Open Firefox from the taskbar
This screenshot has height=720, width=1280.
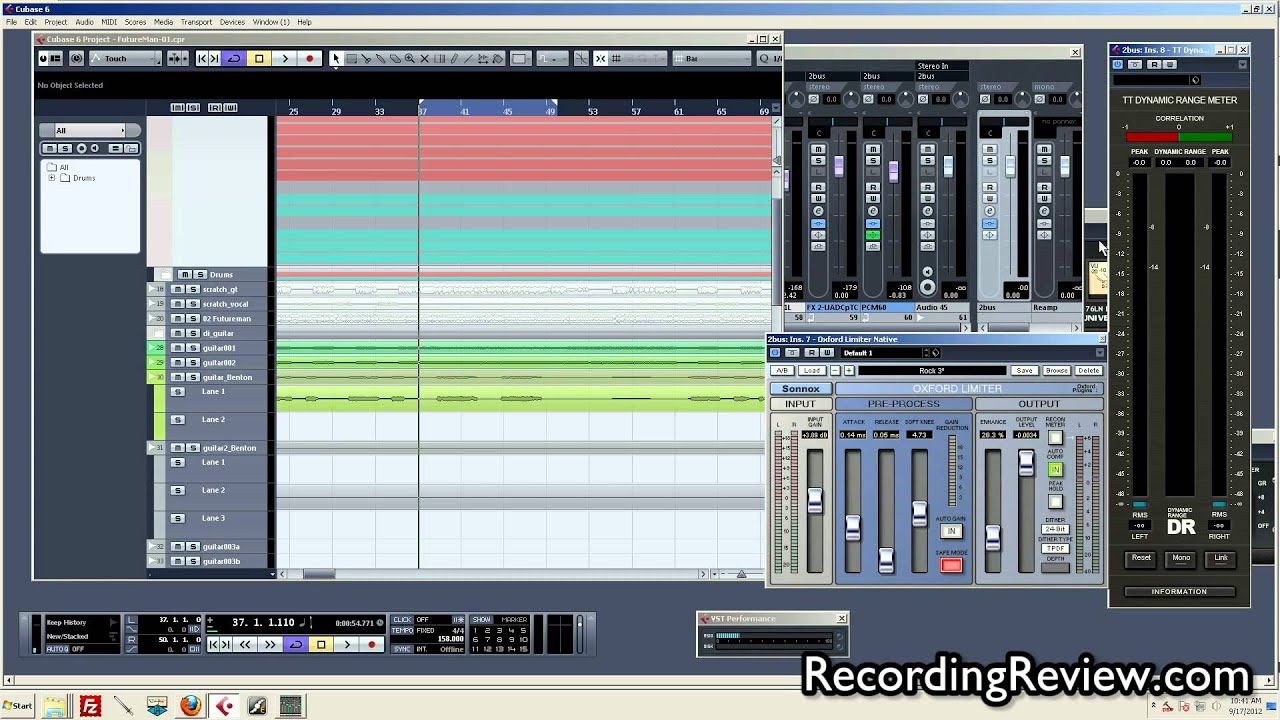pos(190,706)
